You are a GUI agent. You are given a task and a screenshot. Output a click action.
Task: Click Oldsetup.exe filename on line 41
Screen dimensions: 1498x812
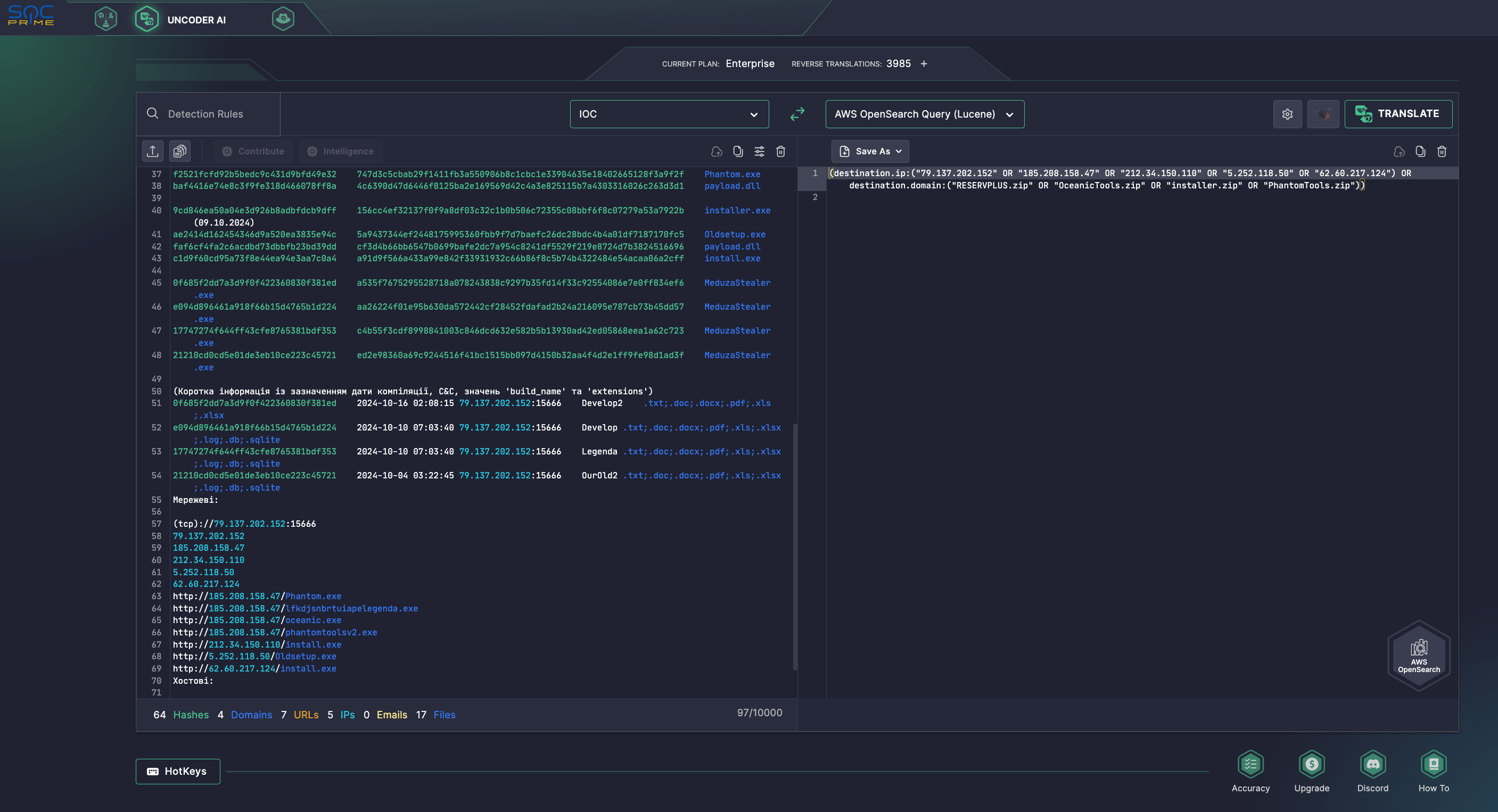point(735,234)
